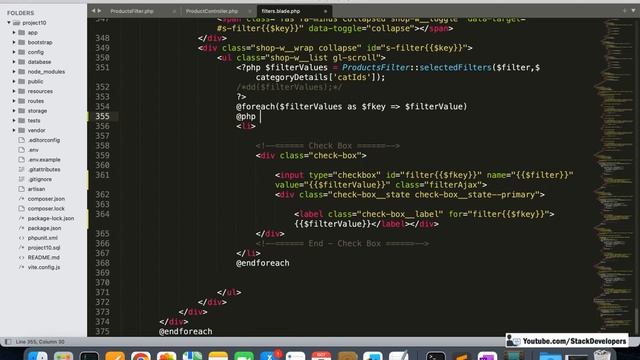Click the phpunit.xml code file icon

22,238
